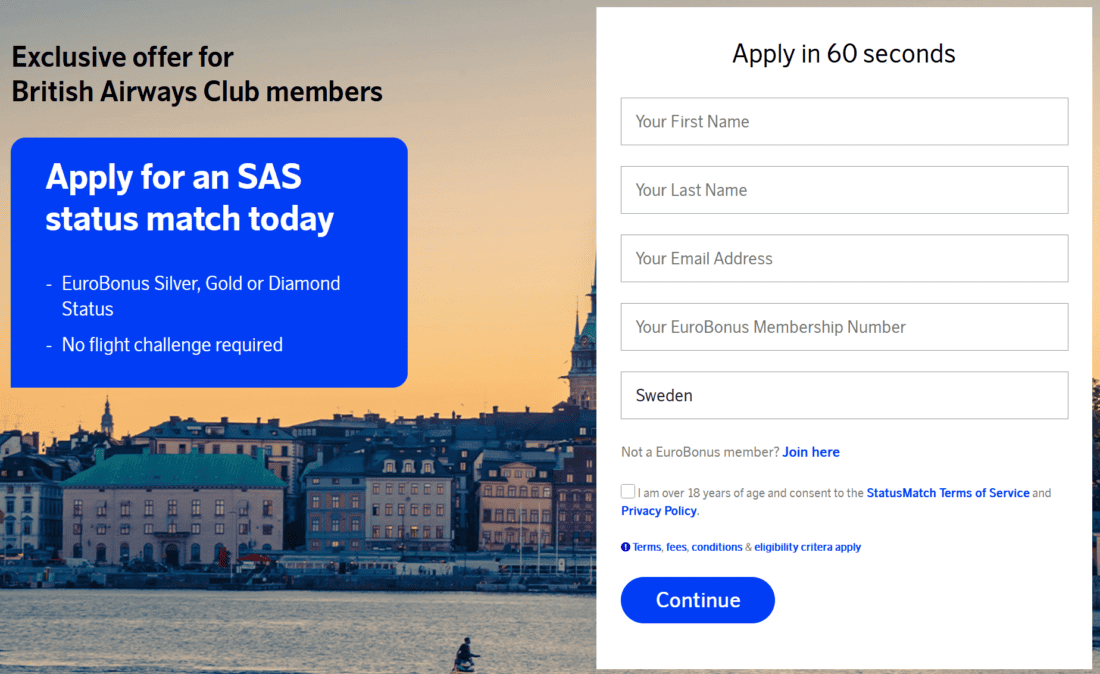1100x674 pixels.
Task: Open the eligibility criteria link
Action: tap(807, 547)
